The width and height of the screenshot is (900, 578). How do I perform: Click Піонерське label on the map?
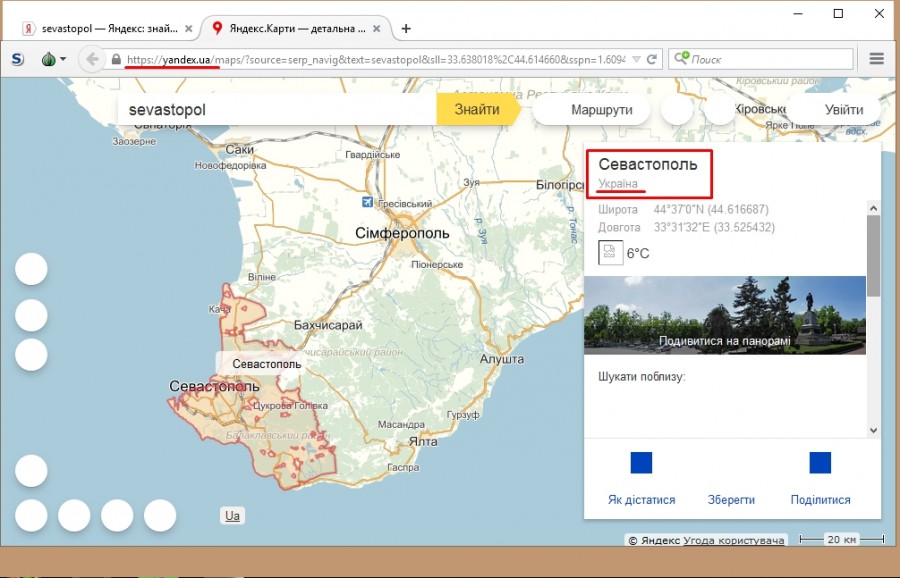pos(437,265)
